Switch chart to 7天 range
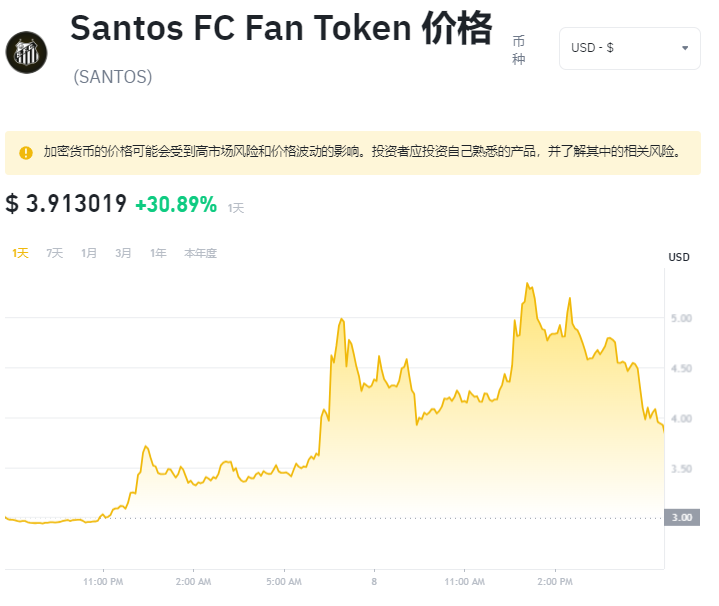 (55, 253)
